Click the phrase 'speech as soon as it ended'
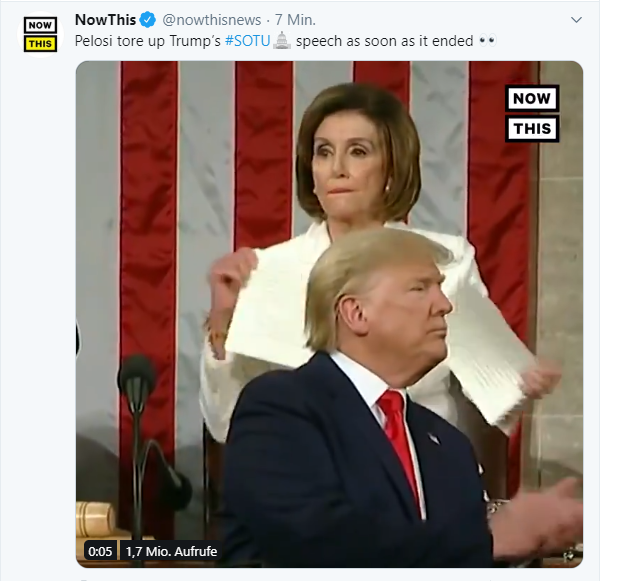The width and height of the screenshot is (620, 581). tap(384, 41)
